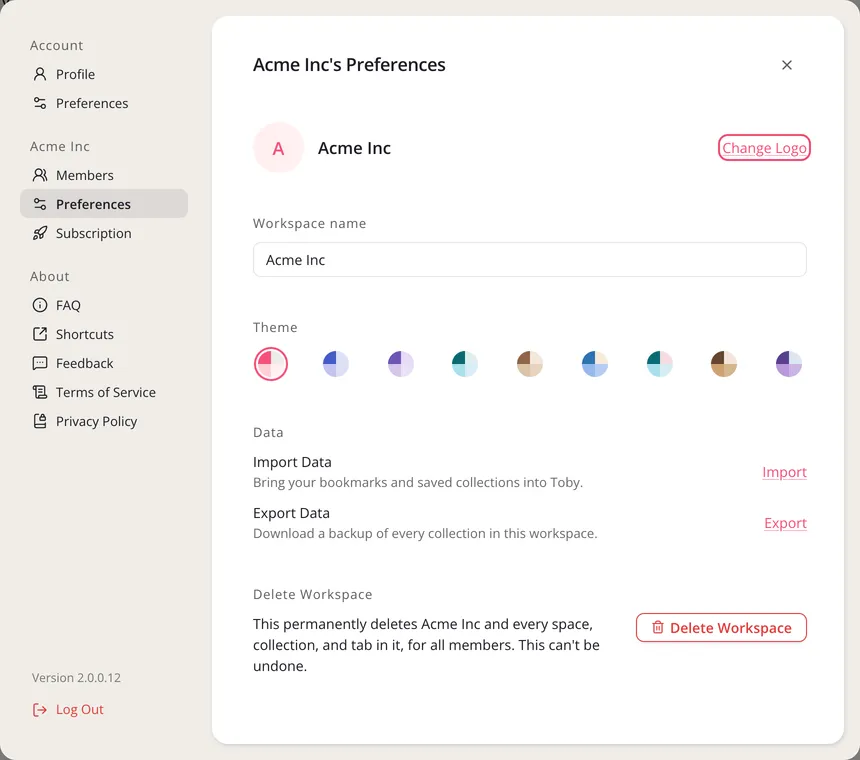
Task: Open the Subscription page
Action: [104, 233]
